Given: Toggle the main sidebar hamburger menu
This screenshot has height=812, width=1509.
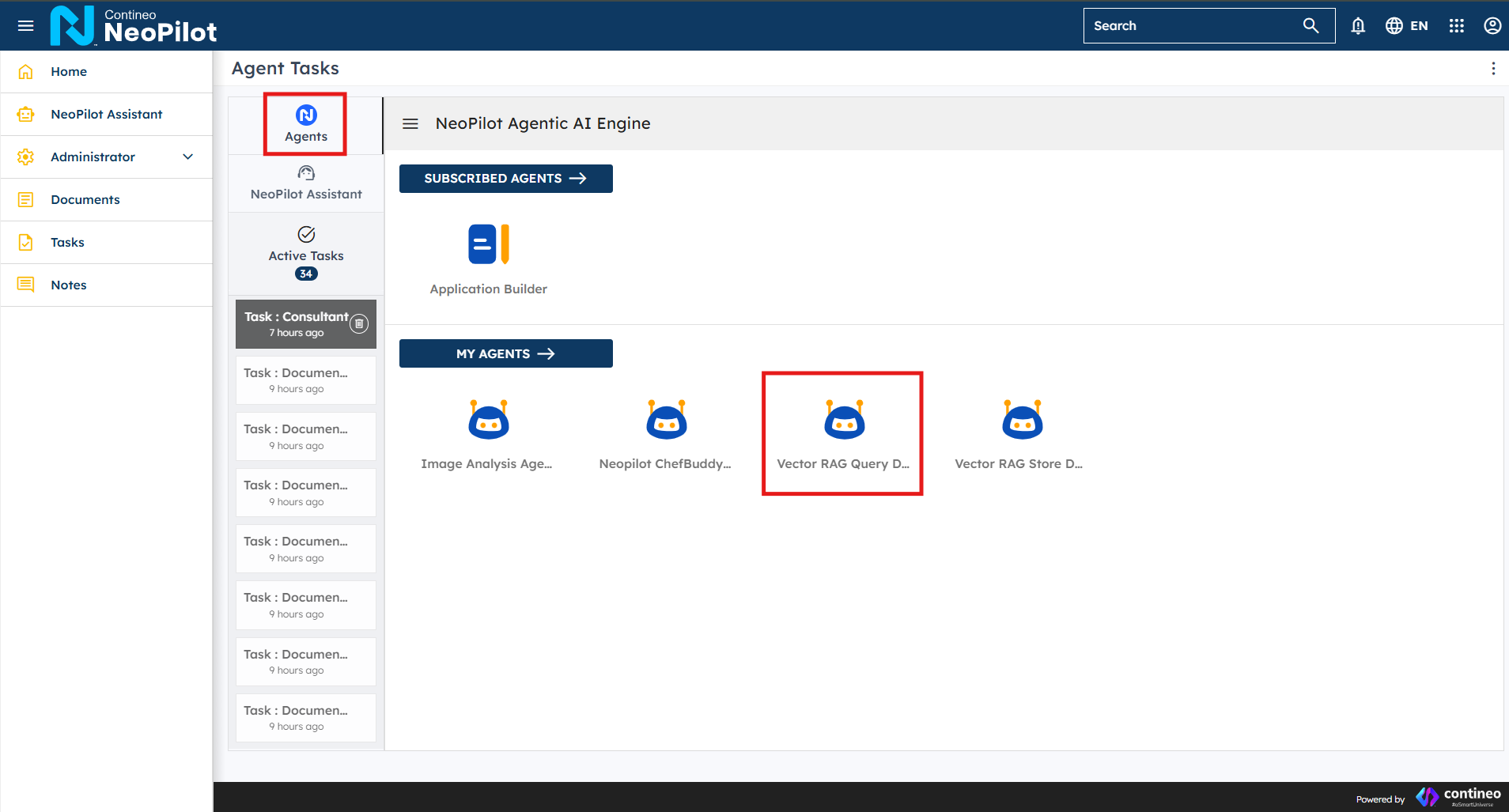Looking at the screenshot, I should [26, 26].
